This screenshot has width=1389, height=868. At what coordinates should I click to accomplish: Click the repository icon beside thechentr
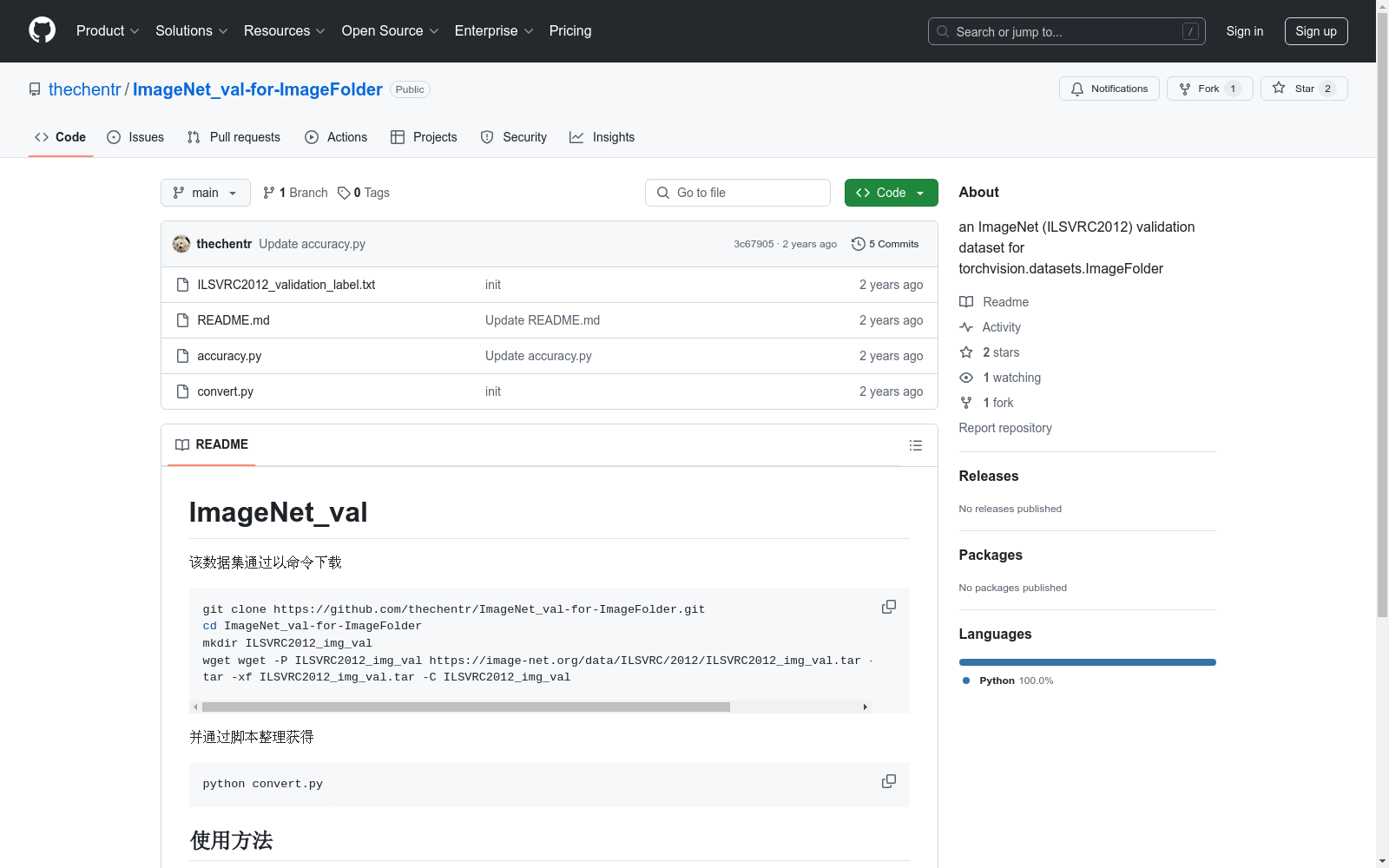[35, 89]
